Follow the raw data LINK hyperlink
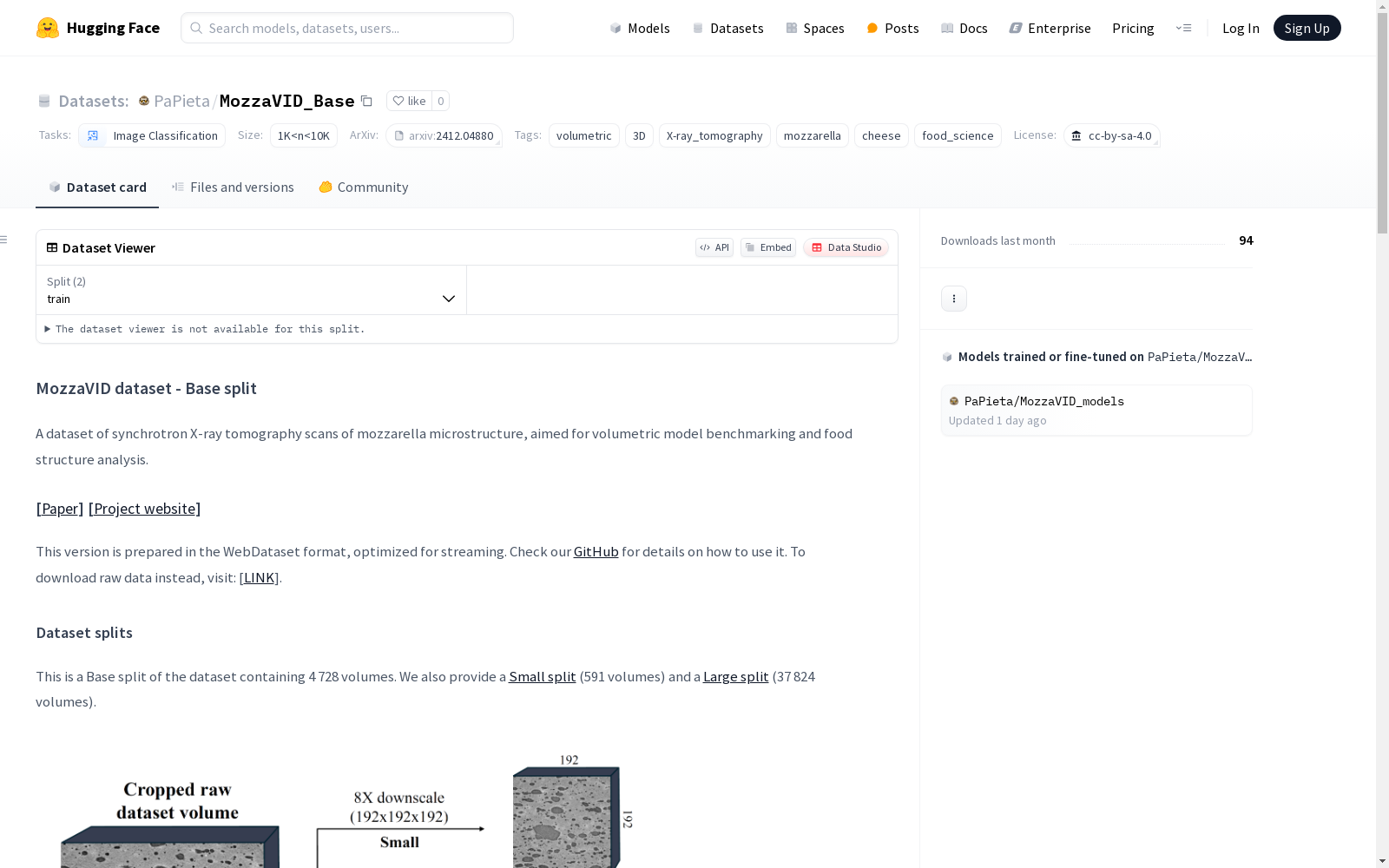1389x868 pixels. [x=259, y=578]
